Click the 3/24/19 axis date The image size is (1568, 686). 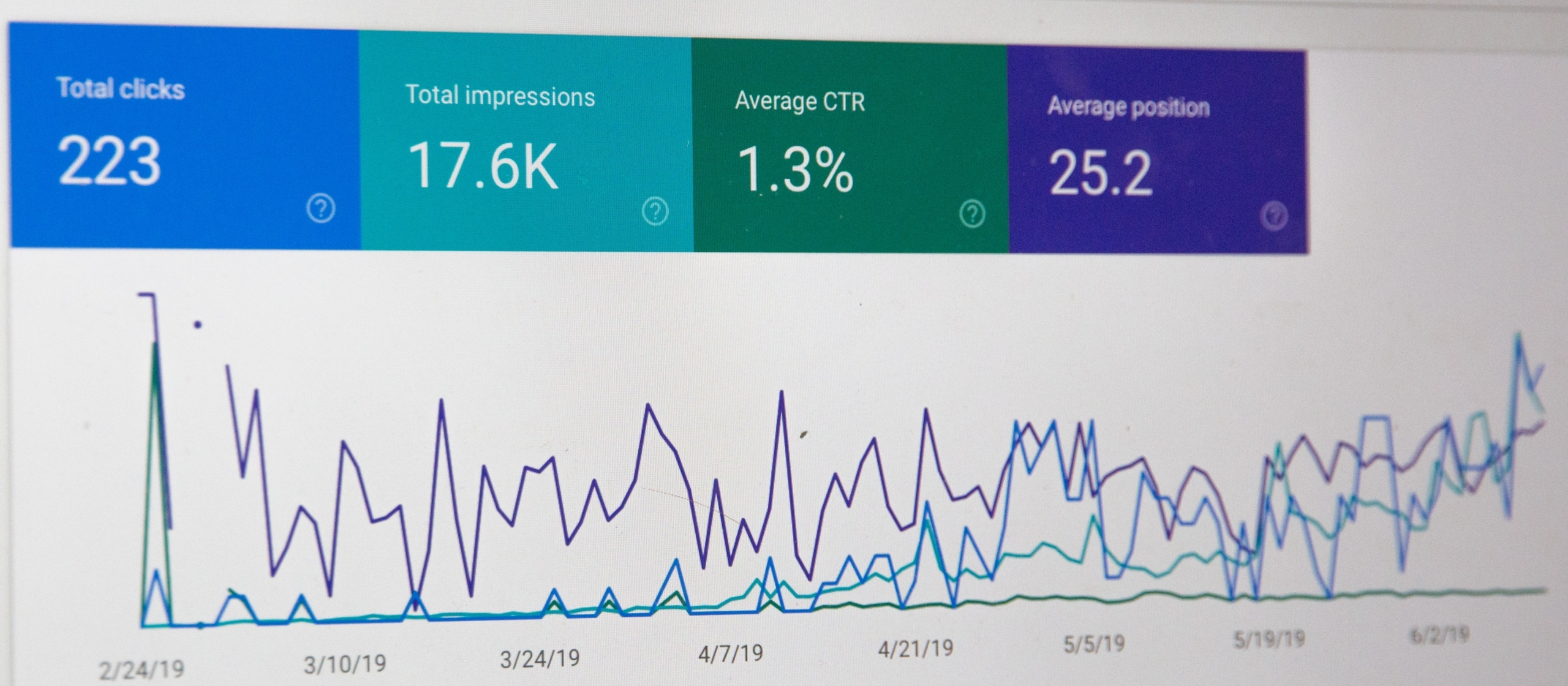pyautogui.click(x=540, y=658)
